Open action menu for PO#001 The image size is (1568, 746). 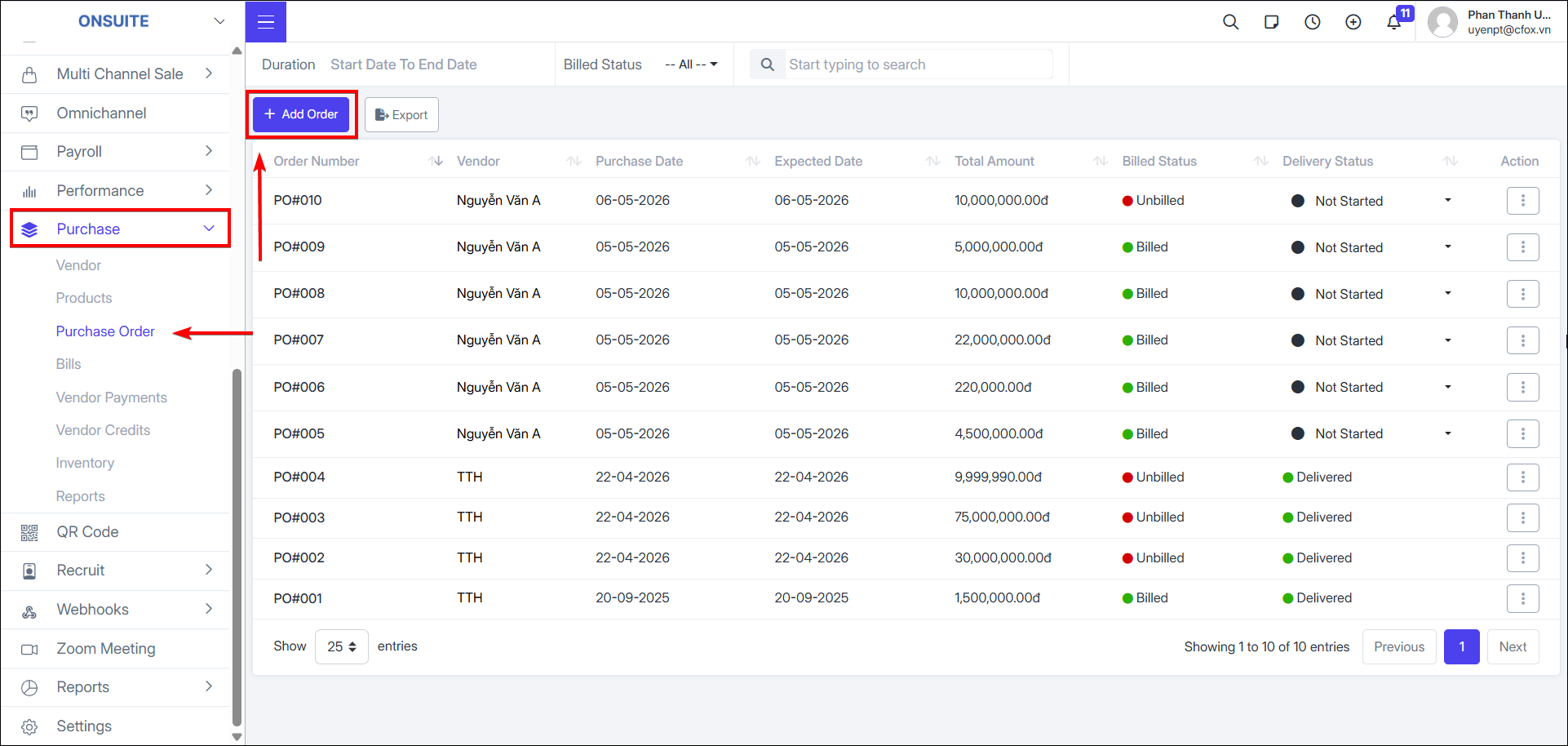pos(1522,598)
